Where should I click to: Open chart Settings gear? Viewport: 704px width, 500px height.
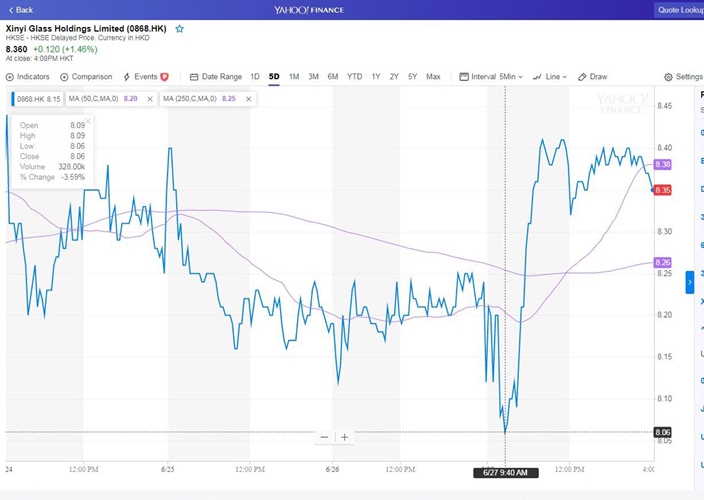click(x=668, y=77)
